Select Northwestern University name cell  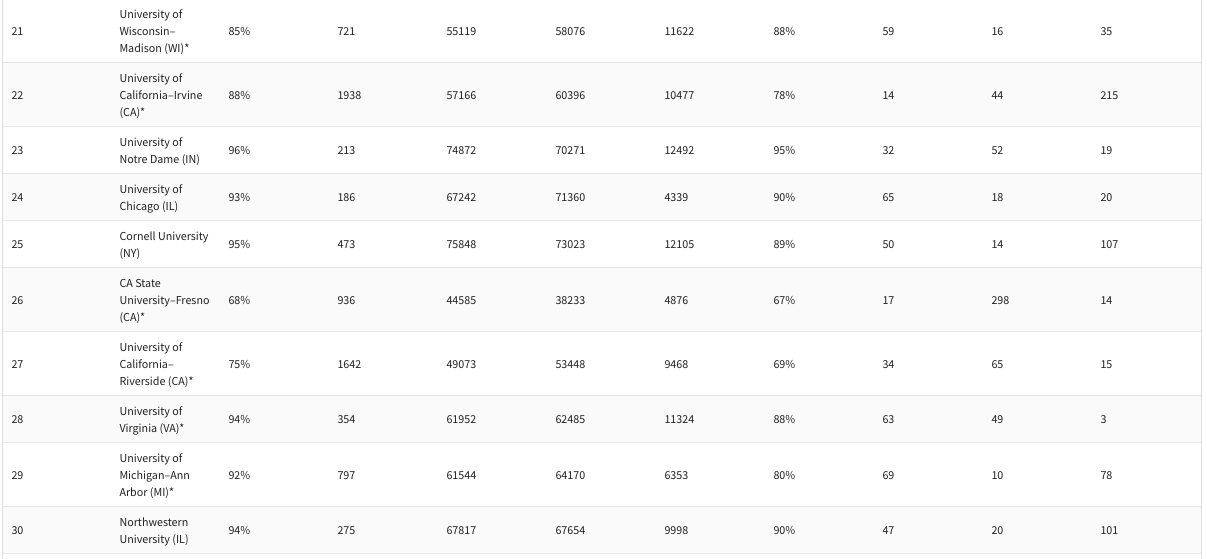click(154, 530)
